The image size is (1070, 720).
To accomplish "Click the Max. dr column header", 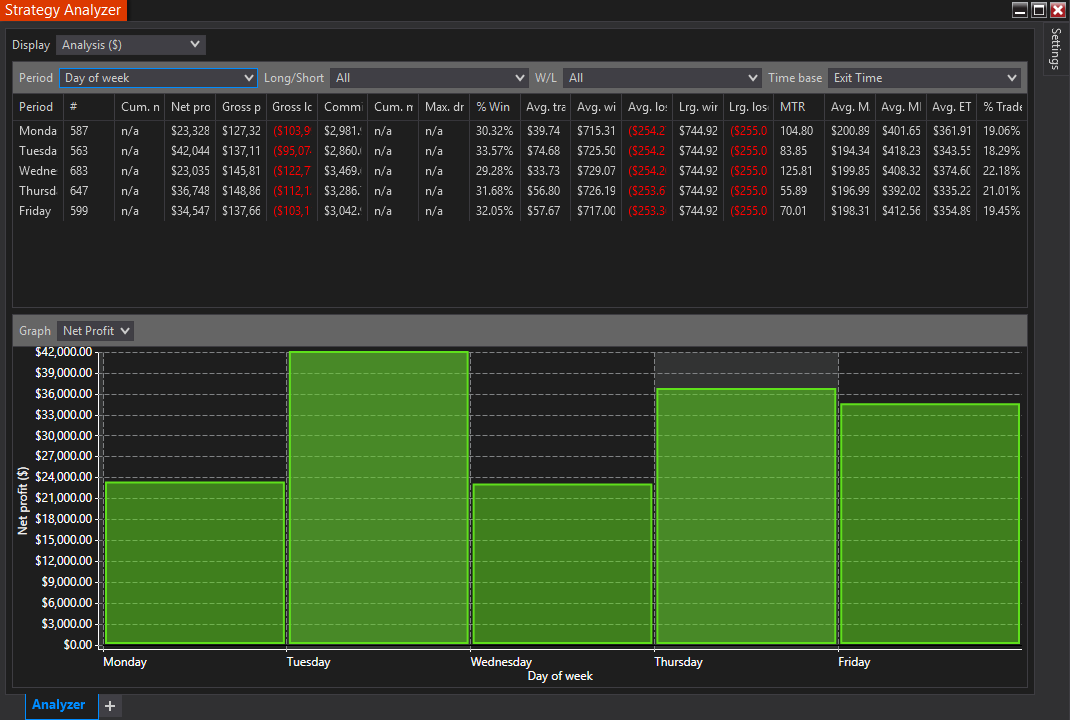I will [x=444, y=107].
